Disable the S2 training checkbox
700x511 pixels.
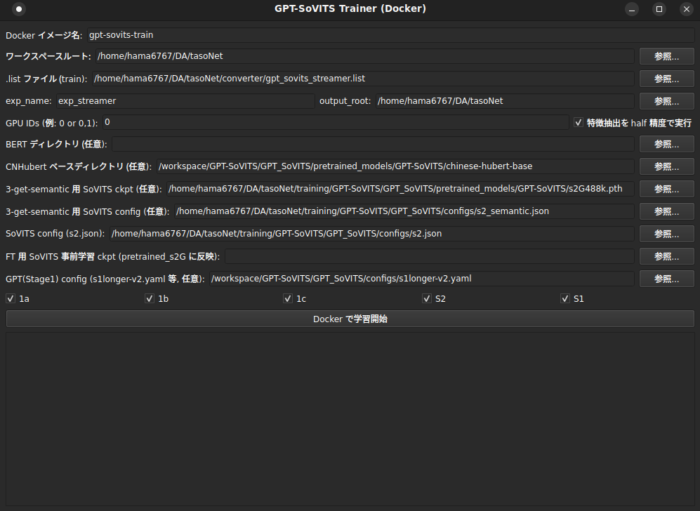pos(427,299)
